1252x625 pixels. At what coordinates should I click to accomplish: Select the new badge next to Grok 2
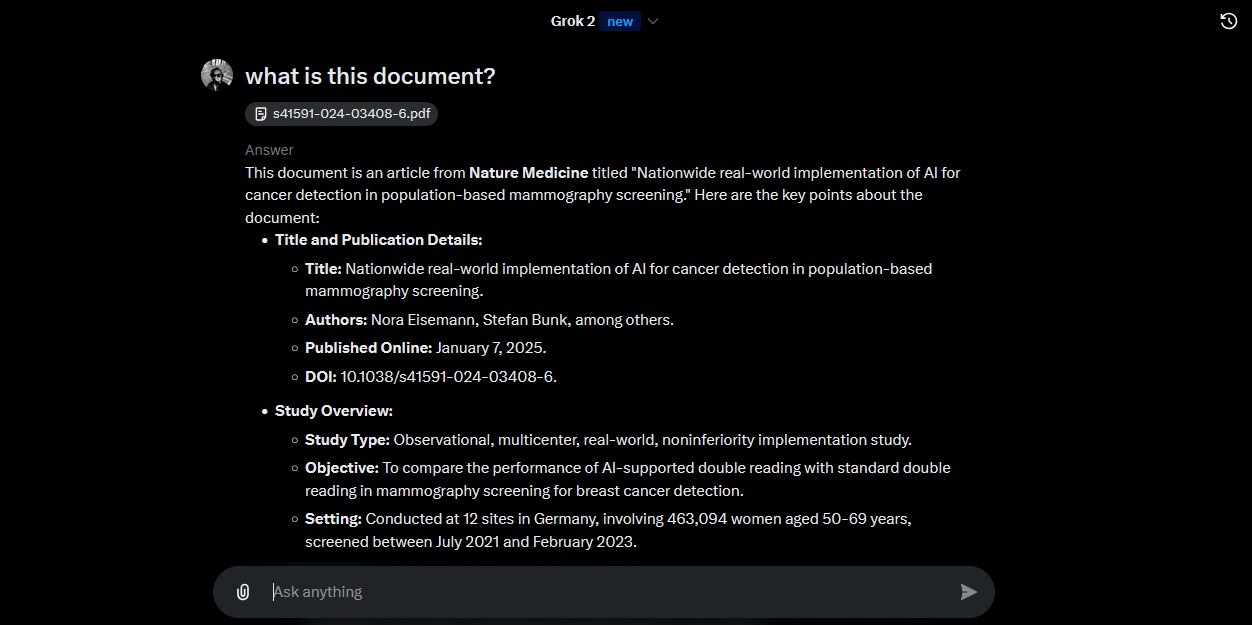619,20
